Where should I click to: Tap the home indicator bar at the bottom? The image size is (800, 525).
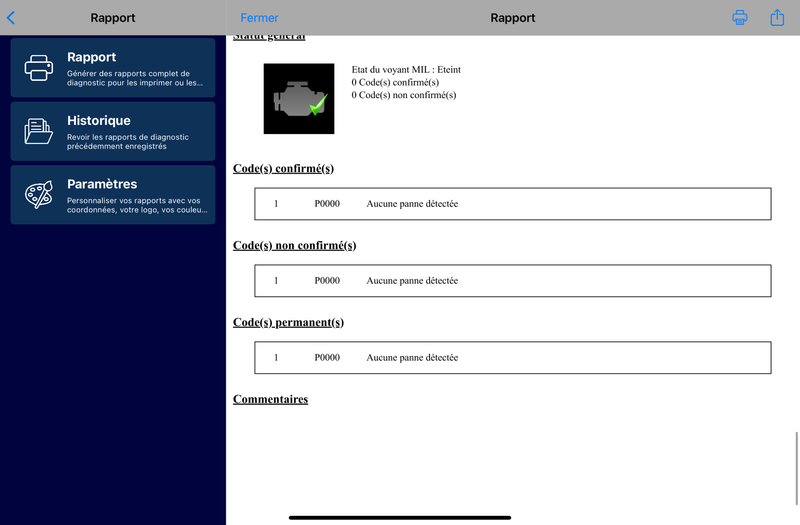pyautogui.click(x=400, y=517)
